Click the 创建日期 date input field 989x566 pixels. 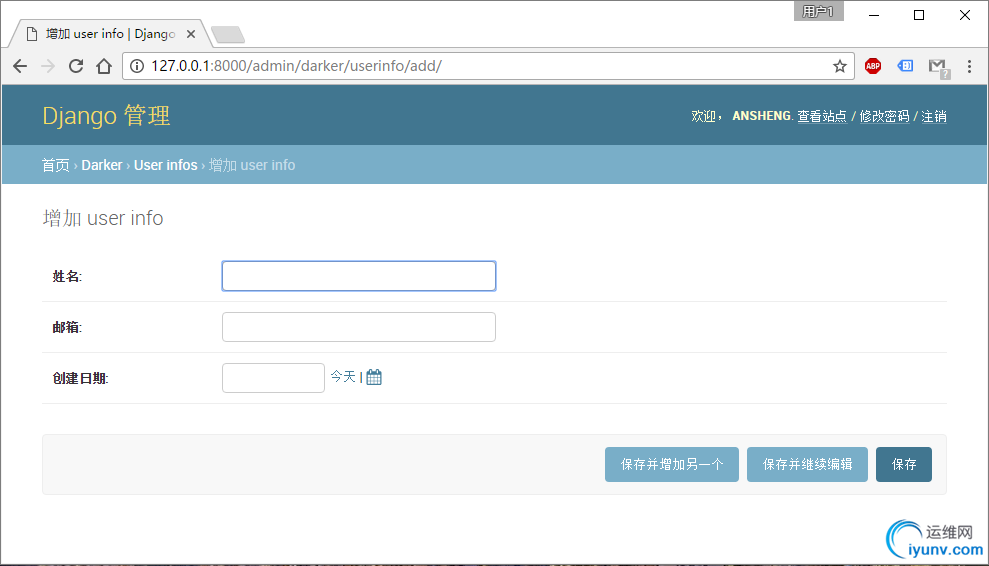point(273,378)
